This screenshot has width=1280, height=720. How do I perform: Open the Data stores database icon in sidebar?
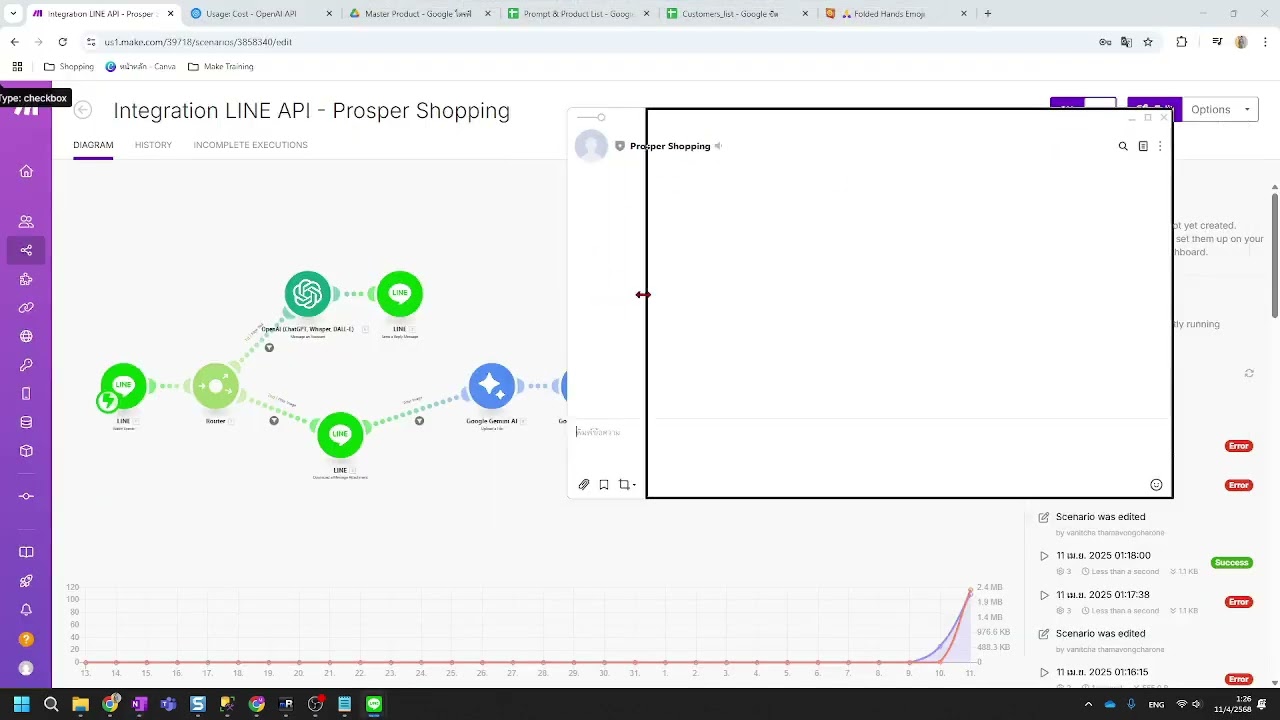tap(26, 422)
